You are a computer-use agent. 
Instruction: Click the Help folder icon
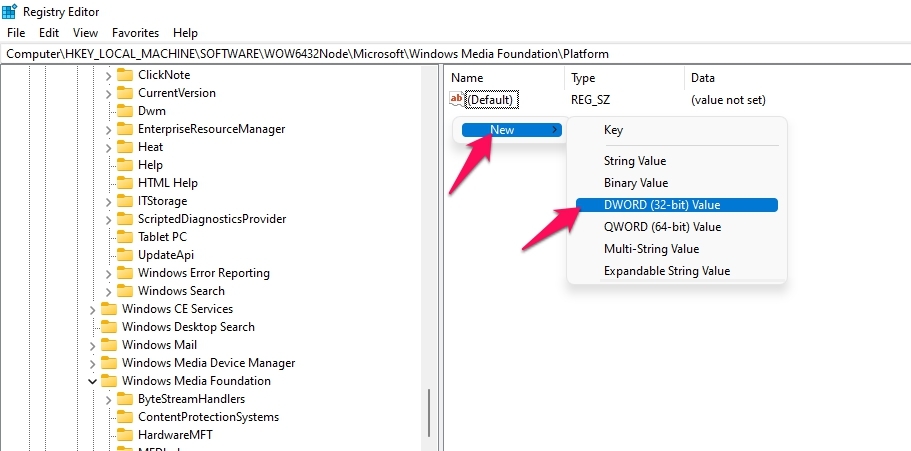pyautogui.click(x=125, y=165)
